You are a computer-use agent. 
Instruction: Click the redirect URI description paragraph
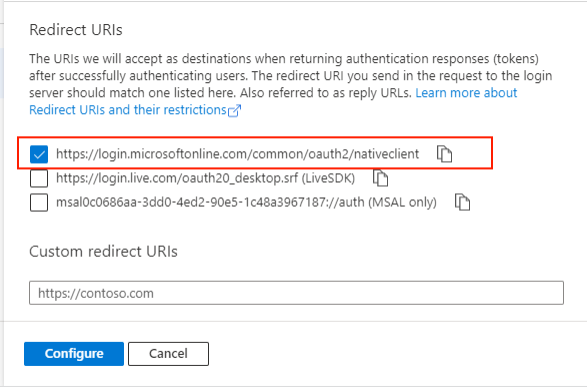coord(291,84)
